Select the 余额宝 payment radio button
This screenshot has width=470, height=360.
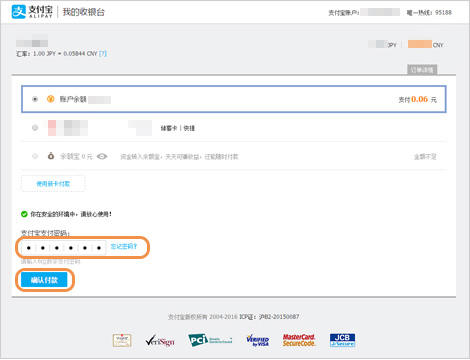click(35, 156)
